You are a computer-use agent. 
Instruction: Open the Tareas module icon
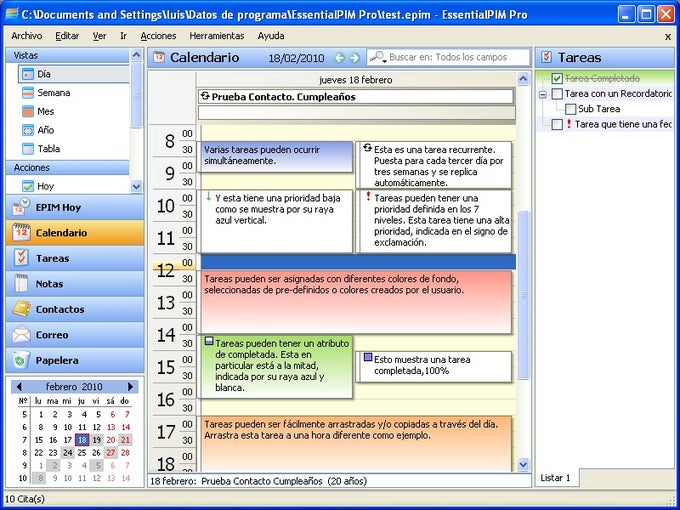[x=21, y=258]
